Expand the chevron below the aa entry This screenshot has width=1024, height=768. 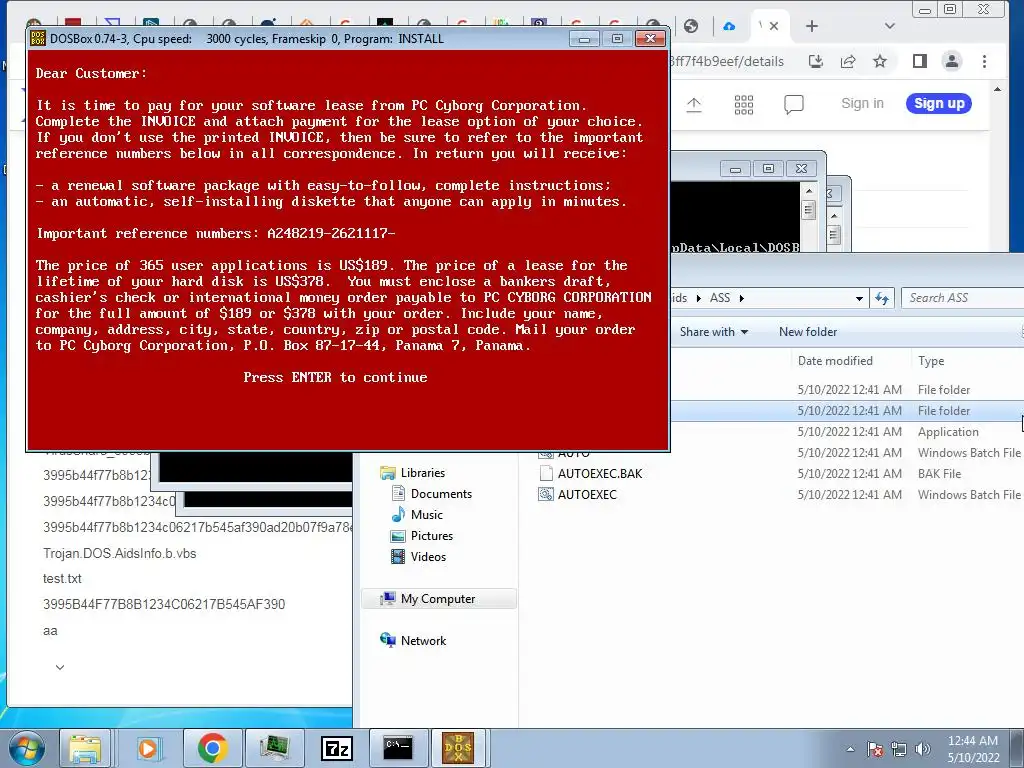click(x=59, y=667)
